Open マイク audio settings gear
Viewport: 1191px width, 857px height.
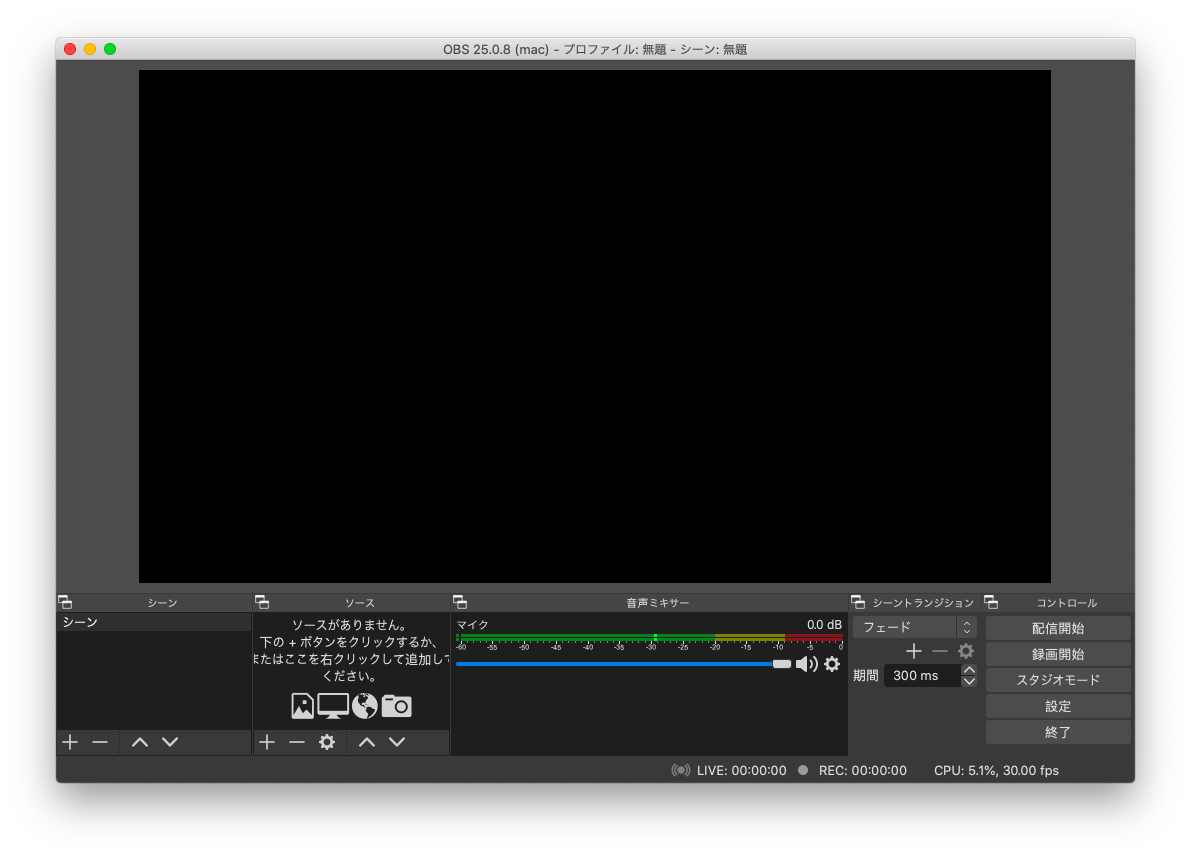pos(832,664)
